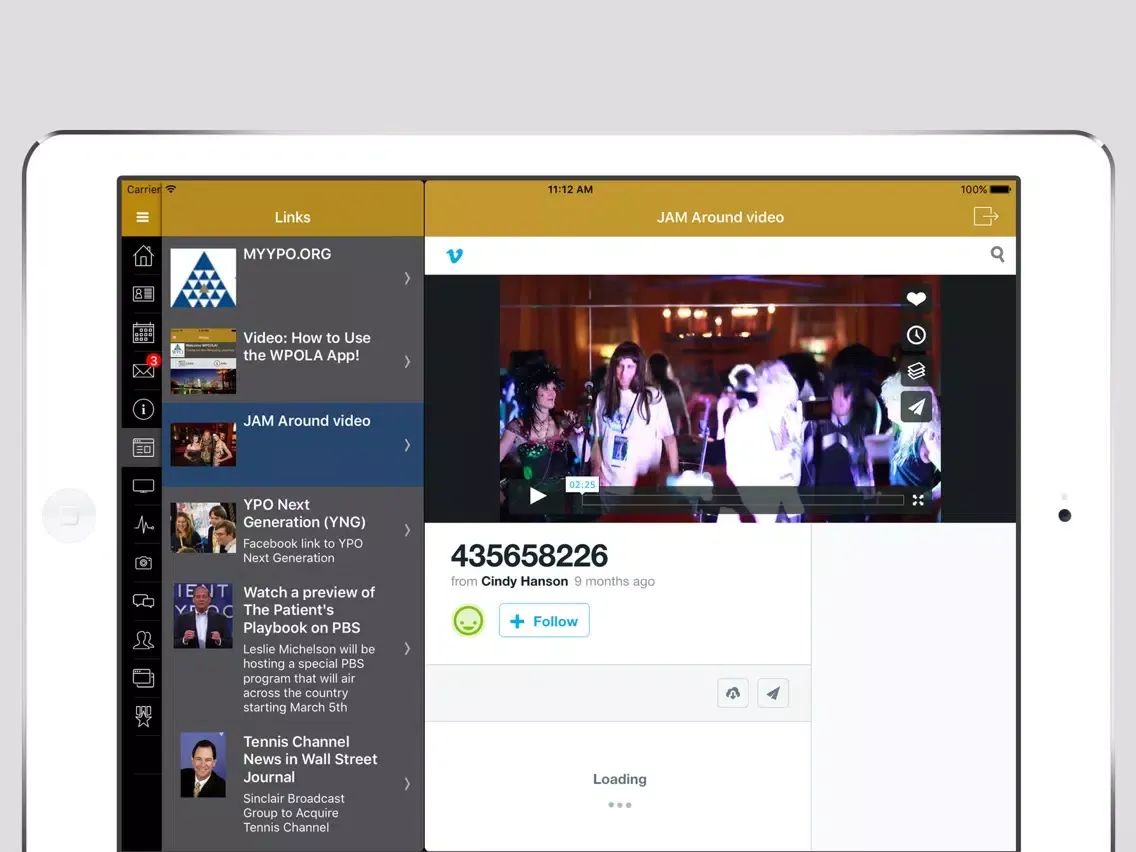This screenshot has width=1136, height=852.
Task: Expand JAM Around video row chevron
Action: pos(407,445)
